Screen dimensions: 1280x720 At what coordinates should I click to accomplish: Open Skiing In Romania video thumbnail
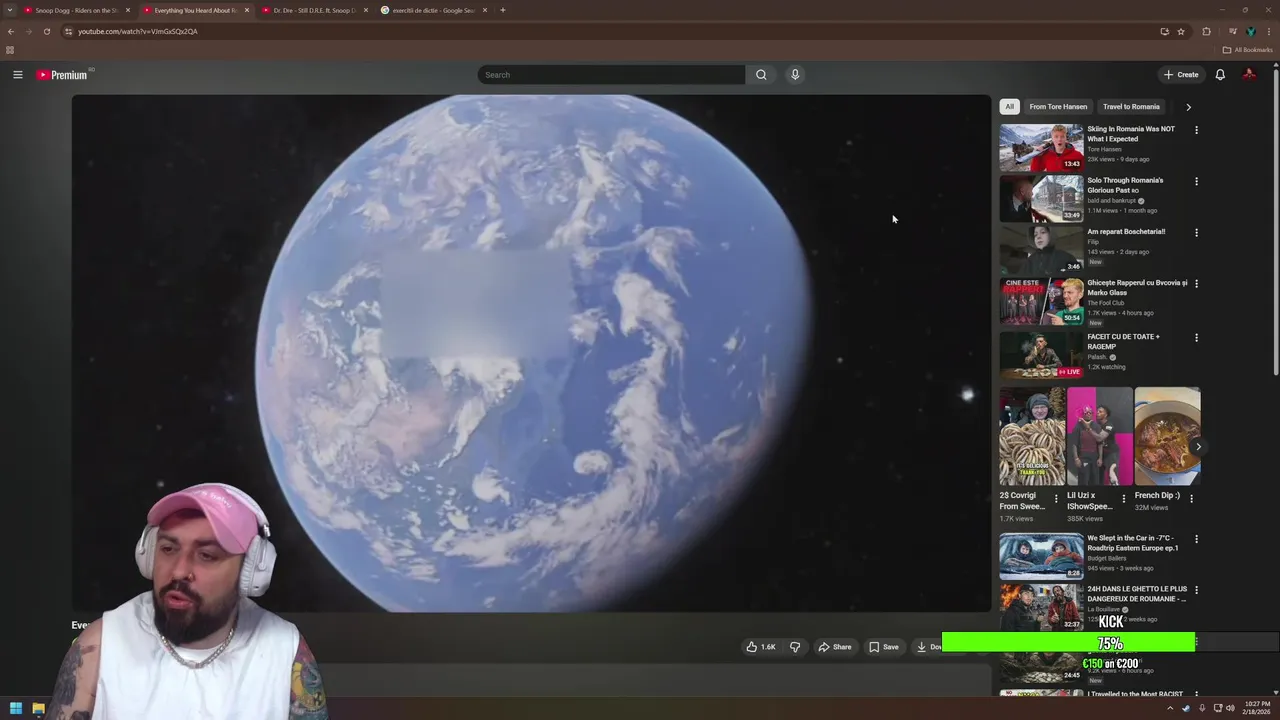1041,147
